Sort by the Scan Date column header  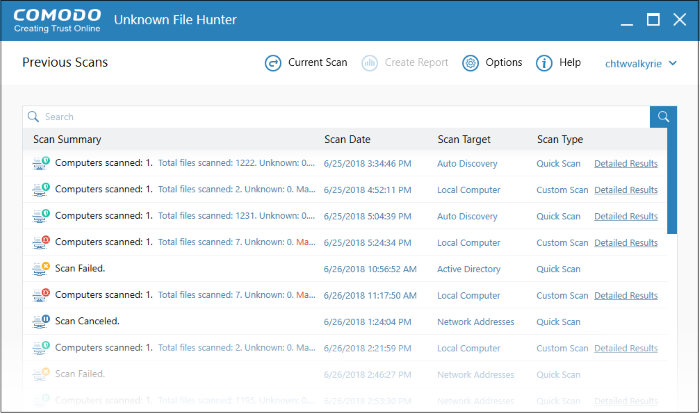click(x=347, y=139)
